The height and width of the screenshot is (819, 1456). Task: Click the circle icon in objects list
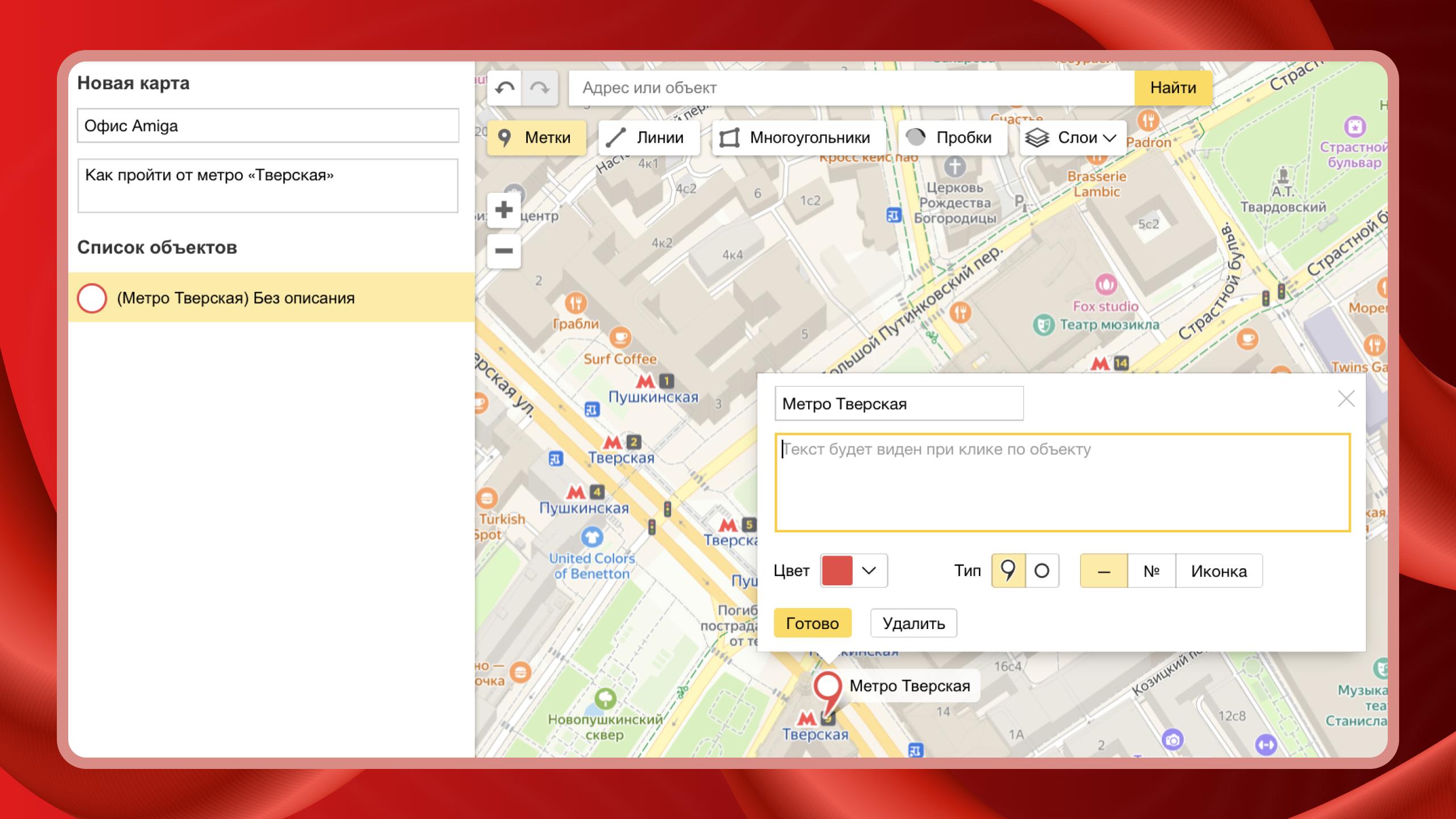[x=92, y=298]
